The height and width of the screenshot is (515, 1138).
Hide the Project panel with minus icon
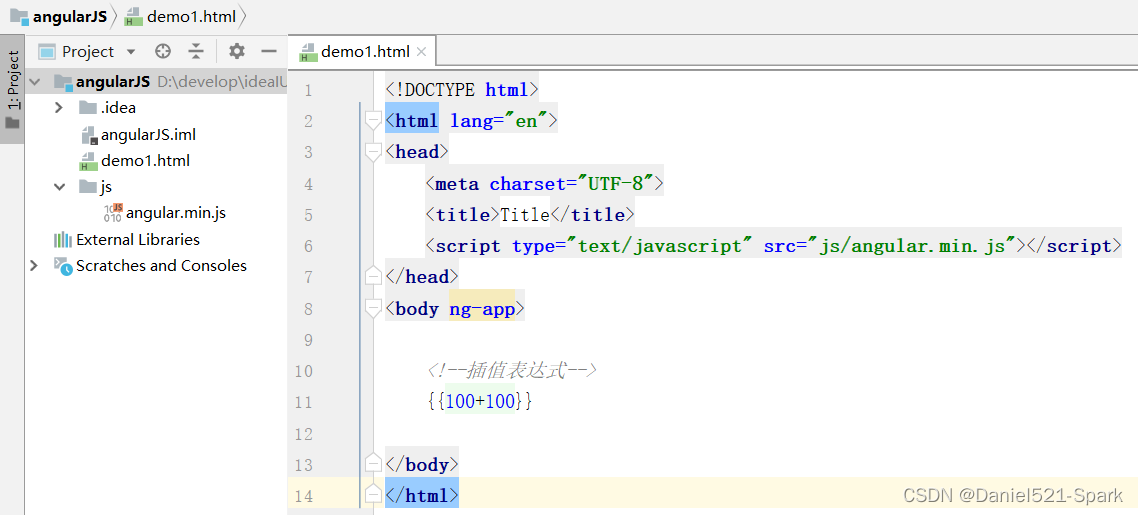tap(268, 51)
